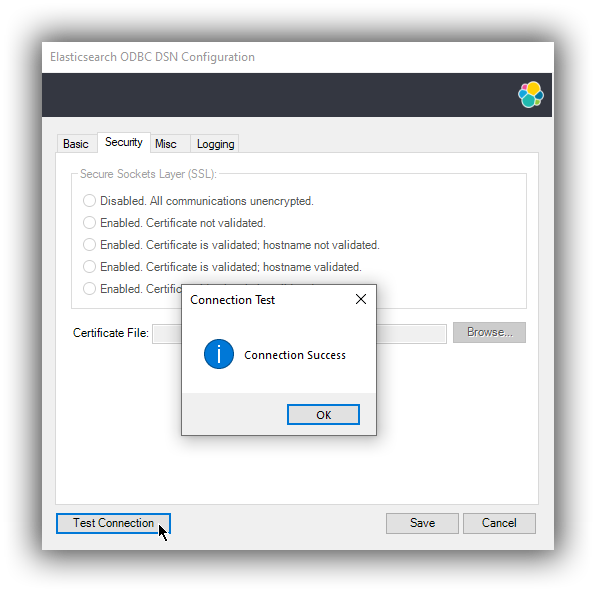The width and height of the screenshot is (596, 592).
Task: Click the Secure Sockets Layer (SSL) group label
Action: [148, 174]
